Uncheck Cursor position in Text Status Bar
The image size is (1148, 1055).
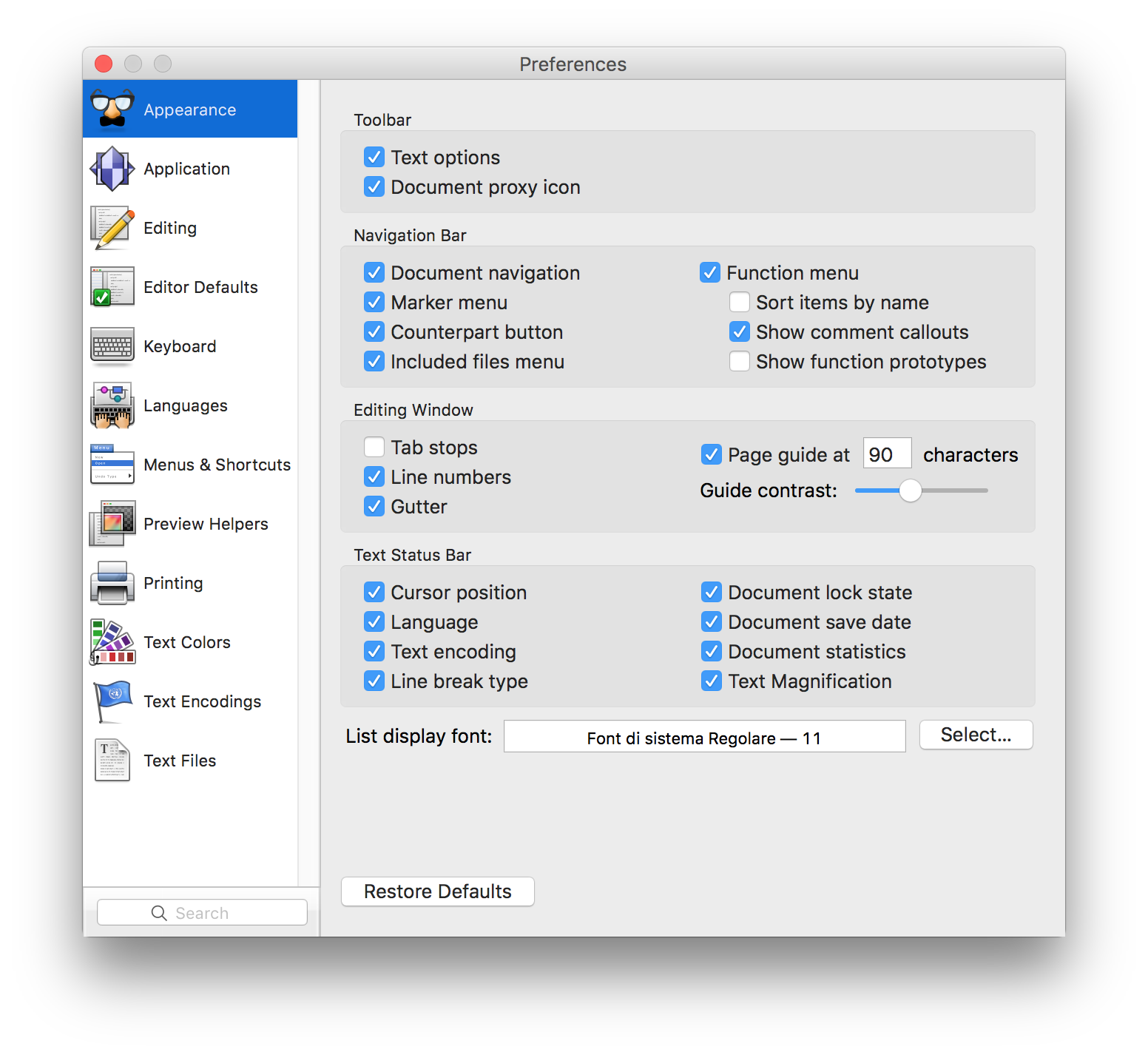374,592
